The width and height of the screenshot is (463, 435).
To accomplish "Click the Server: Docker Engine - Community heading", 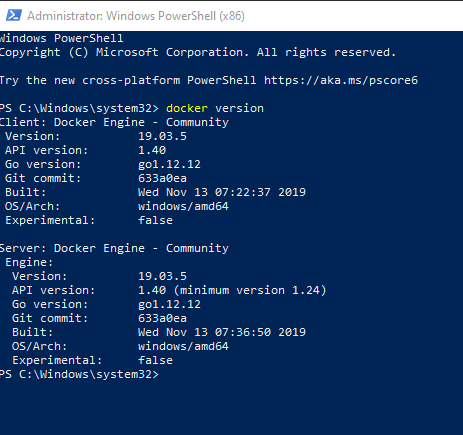I will click(114, 248).
